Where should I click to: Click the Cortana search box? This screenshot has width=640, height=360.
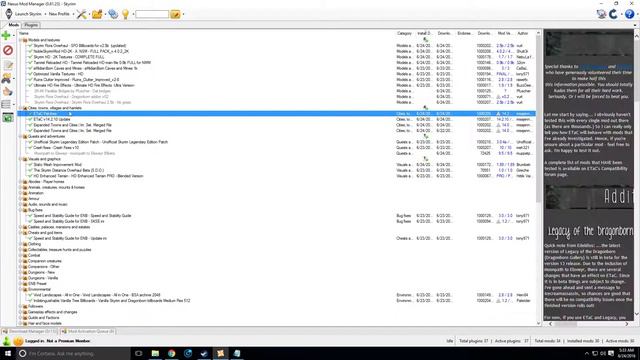(x=73, y=353)
